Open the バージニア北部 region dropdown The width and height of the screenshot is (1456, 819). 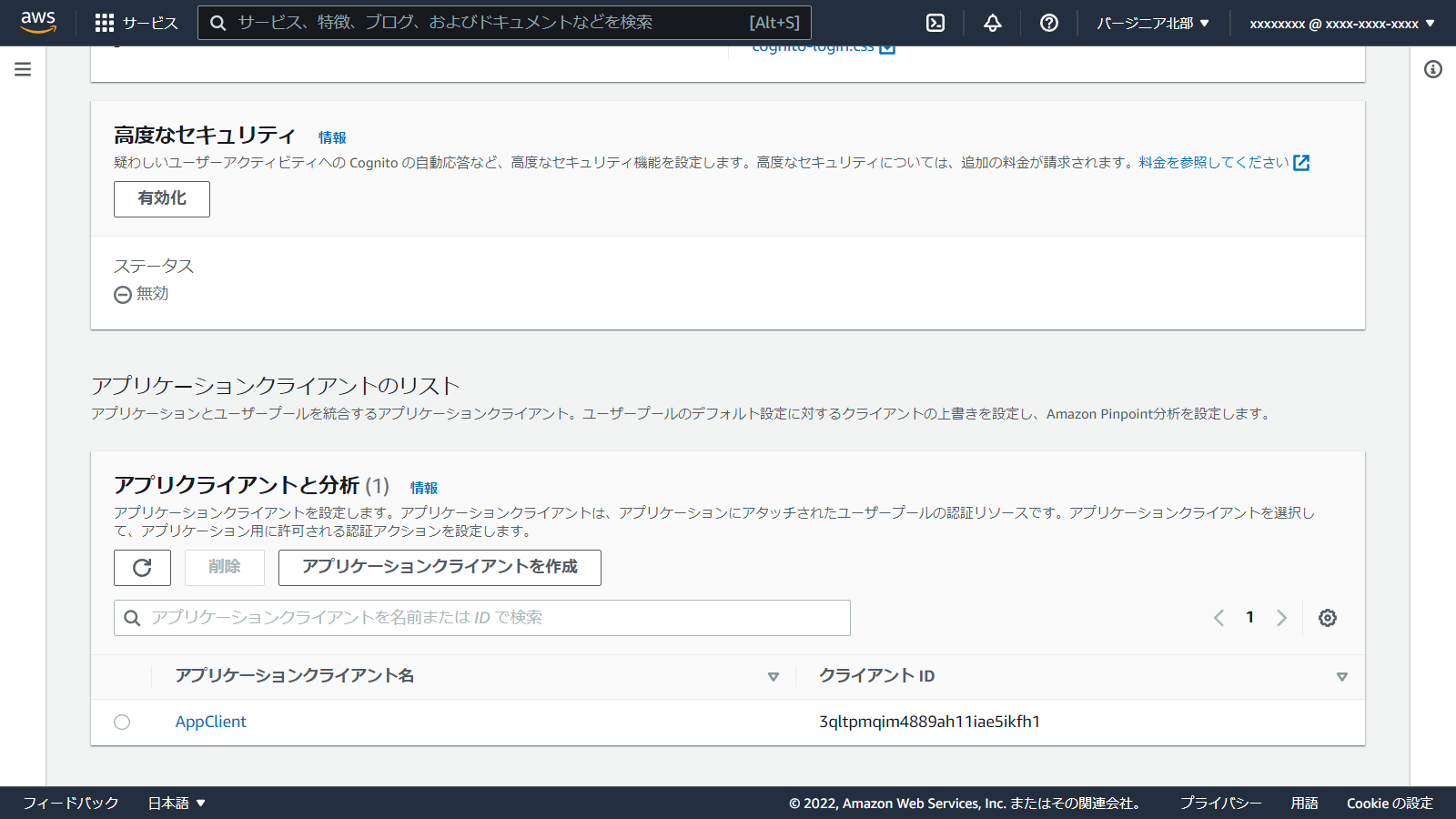1152,23
